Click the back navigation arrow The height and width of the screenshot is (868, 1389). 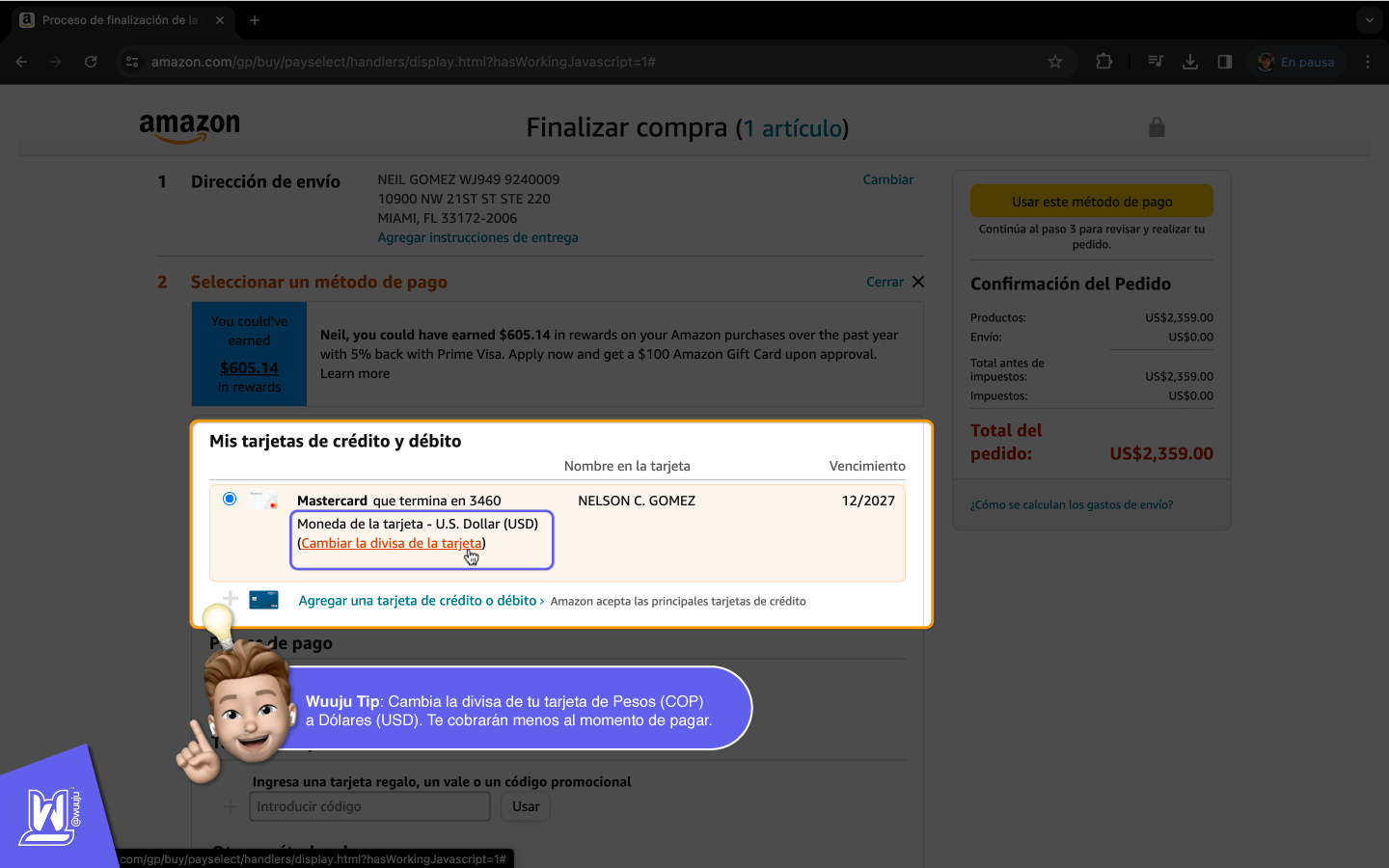[x=21, y=62]
